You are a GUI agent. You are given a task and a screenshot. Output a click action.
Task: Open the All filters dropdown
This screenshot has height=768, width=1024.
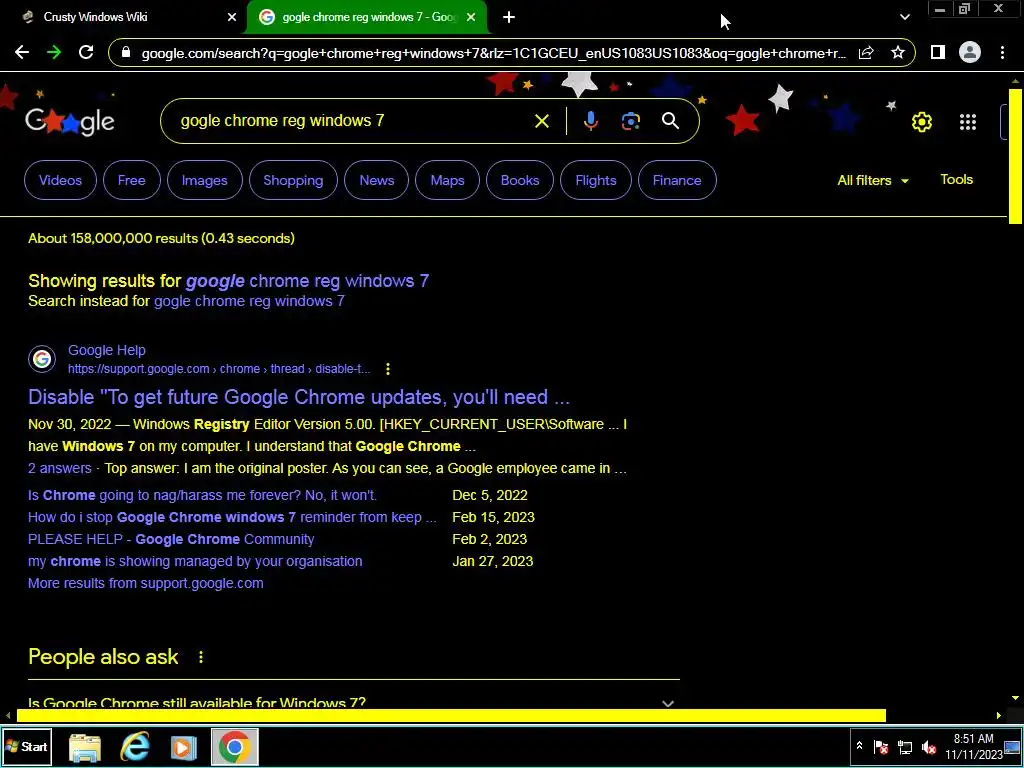[872, 180]
